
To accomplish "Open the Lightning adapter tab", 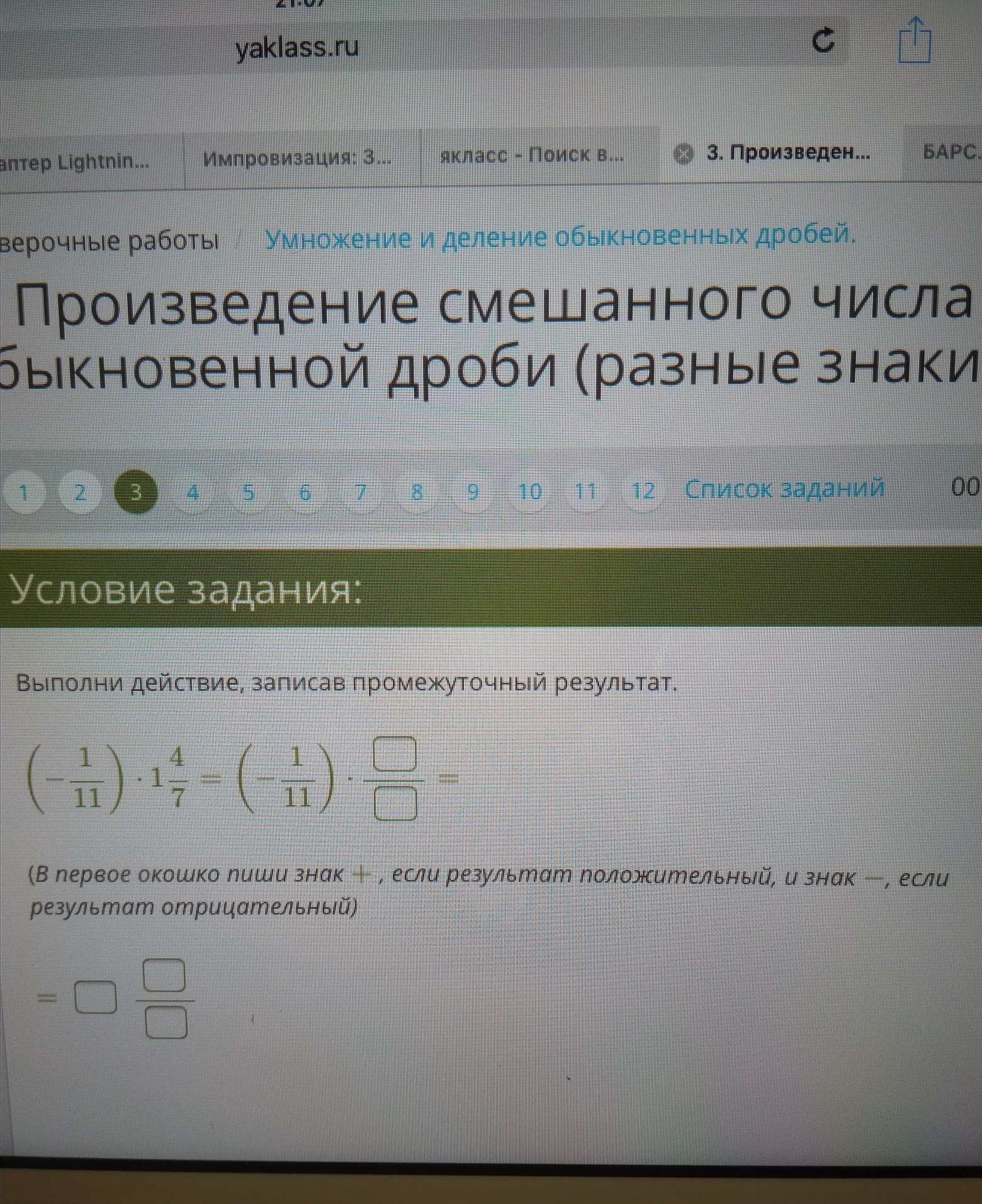I will 76,162.
